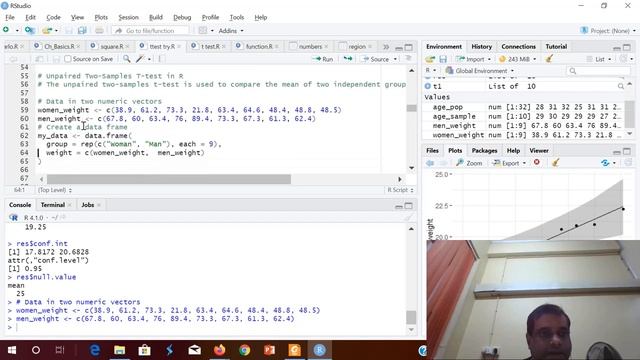The width and height of the screenshot is (640, 360).
Task: Open the New File dropdown arrow
Action: (x=17, y=31)
